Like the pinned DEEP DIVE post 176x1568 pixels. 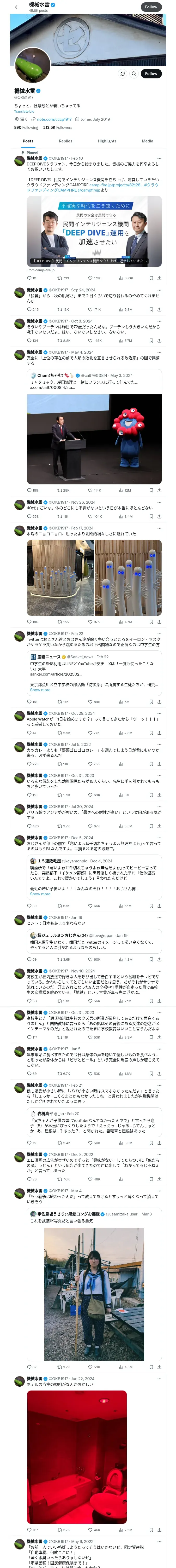(x=92, y=278)
